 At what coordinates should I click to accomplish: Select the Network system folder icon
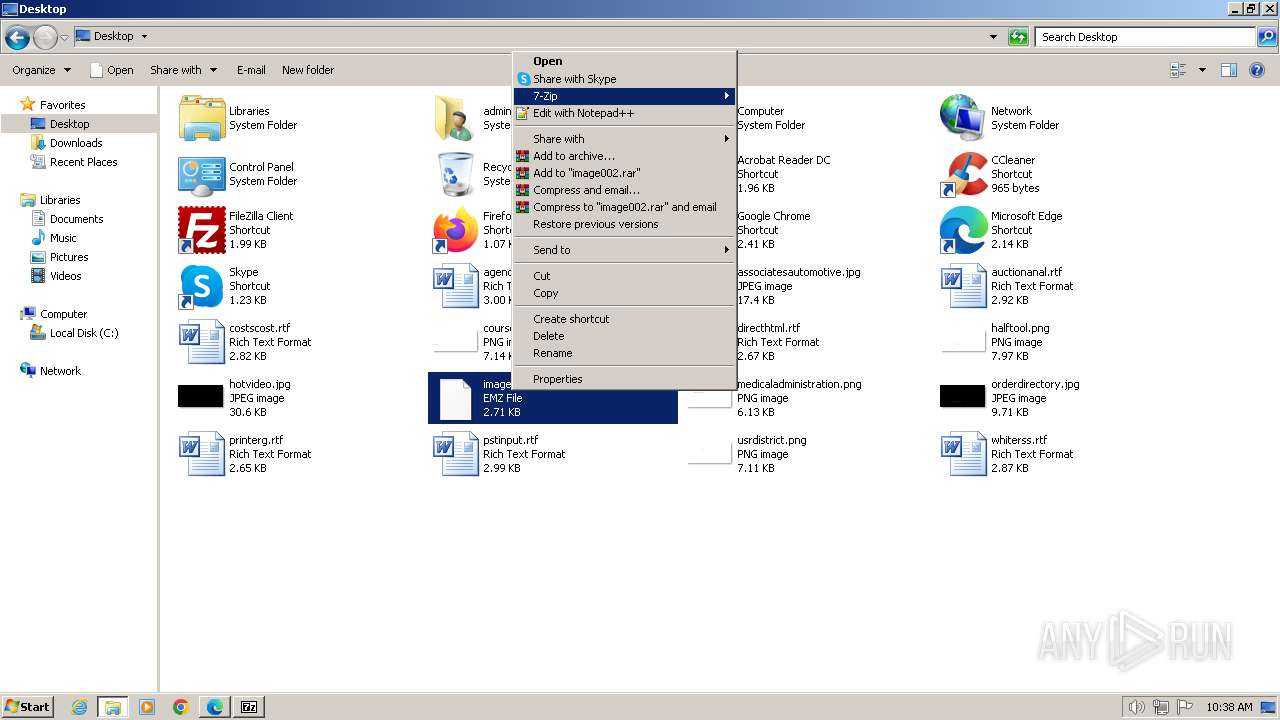click(x=964, y=118)
